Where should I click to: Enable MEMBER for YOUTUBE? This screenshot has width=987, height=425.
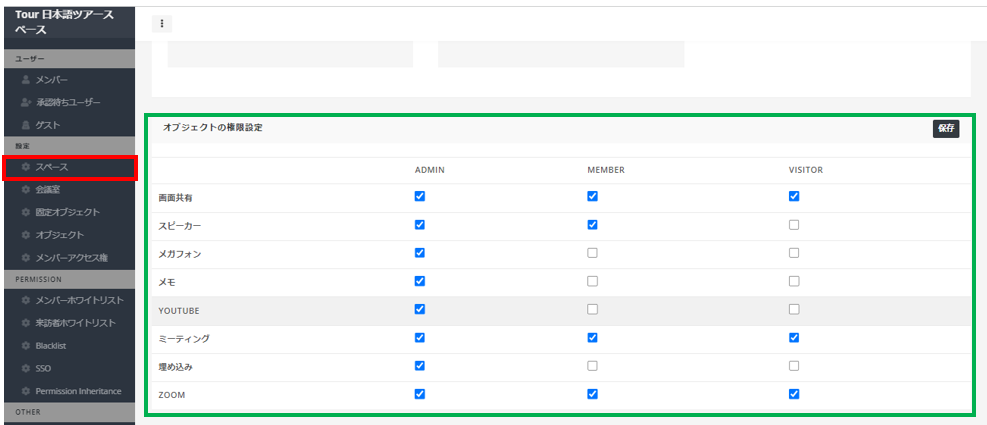pos(592,309)
